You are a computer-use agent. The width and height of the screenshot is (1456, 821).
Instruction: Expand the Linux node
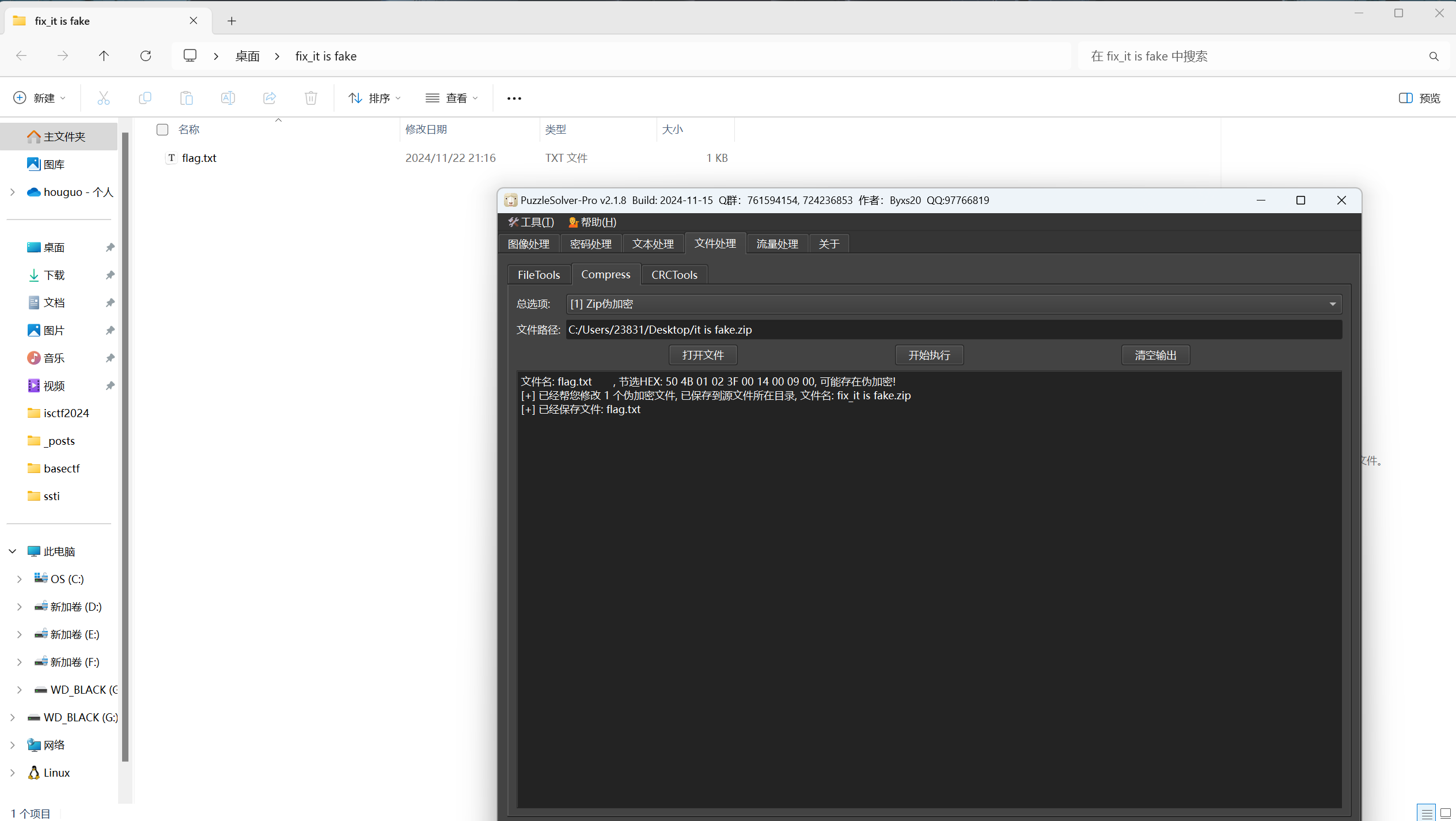pos(13,773)
